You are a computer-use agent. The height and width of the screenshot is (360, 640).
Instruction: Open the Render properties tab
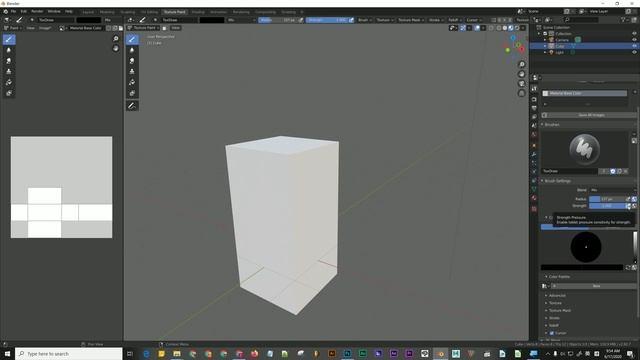click(x=534, y=99)
